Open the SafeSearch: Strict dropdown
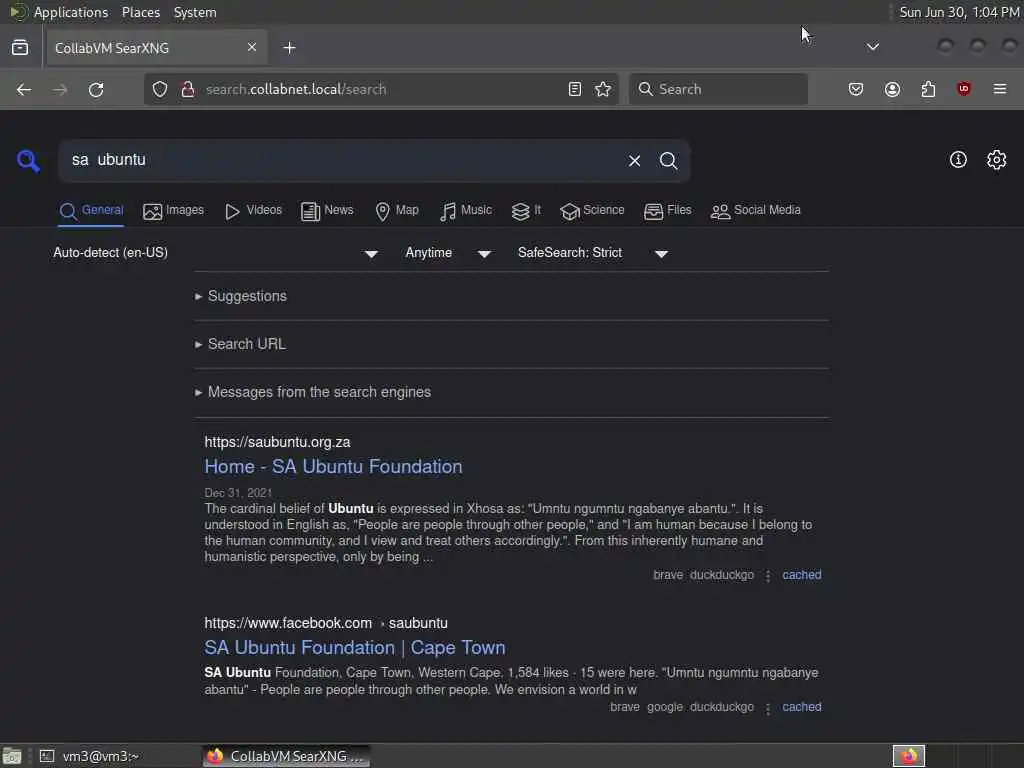The height and width of the screenshot is (768, 1024). [x=592, y=253]
